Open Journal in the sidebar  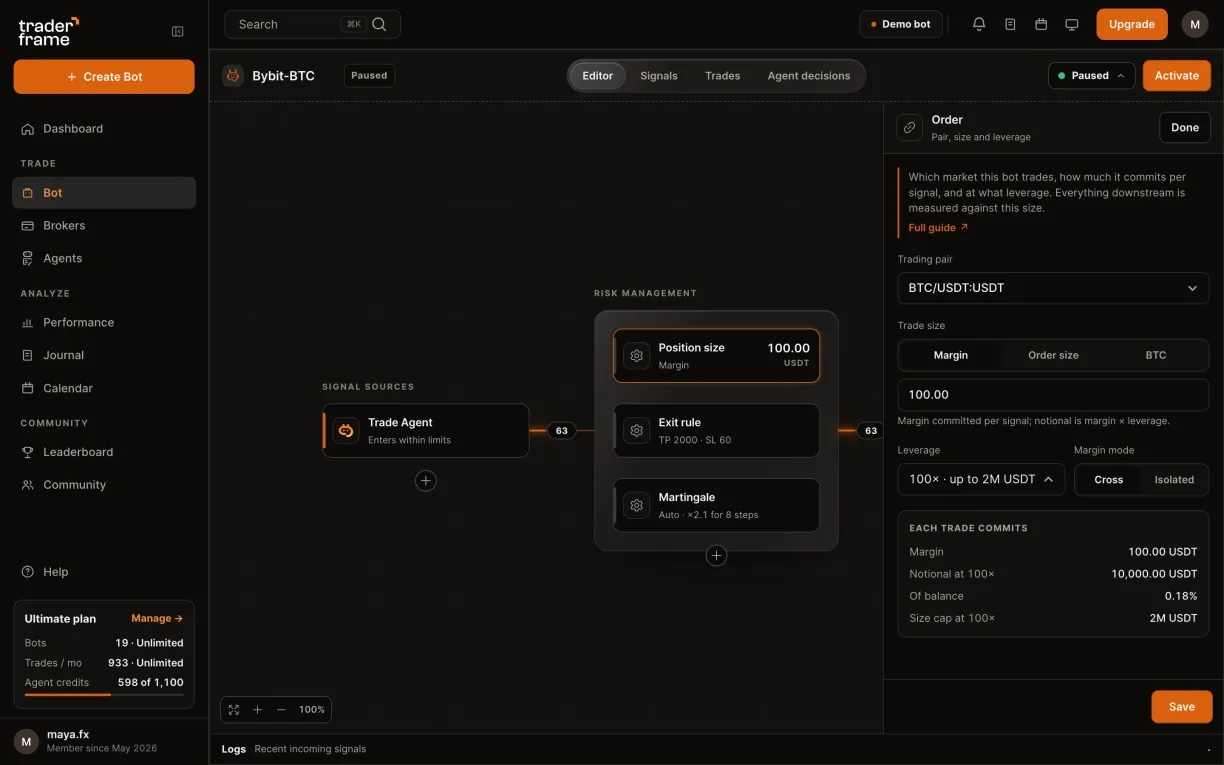pyautogui.click(x=104, y=355)
